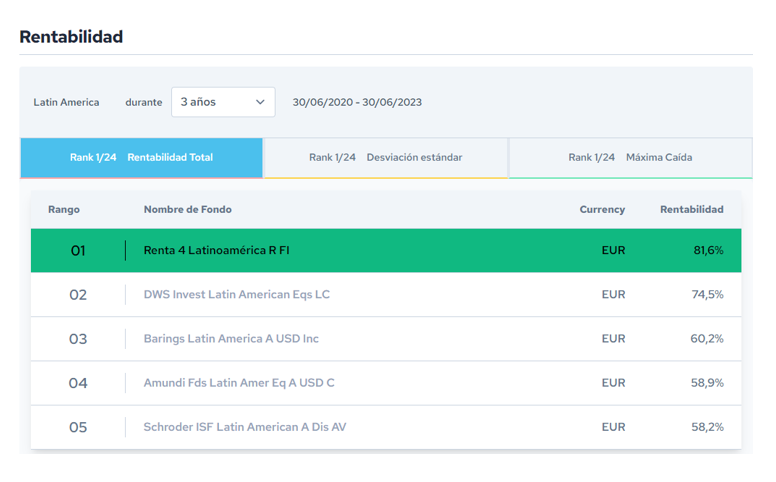This screenshot has width=776, height=482.
Task: Open the Máxima Caída tab
Action: point(630,157)
